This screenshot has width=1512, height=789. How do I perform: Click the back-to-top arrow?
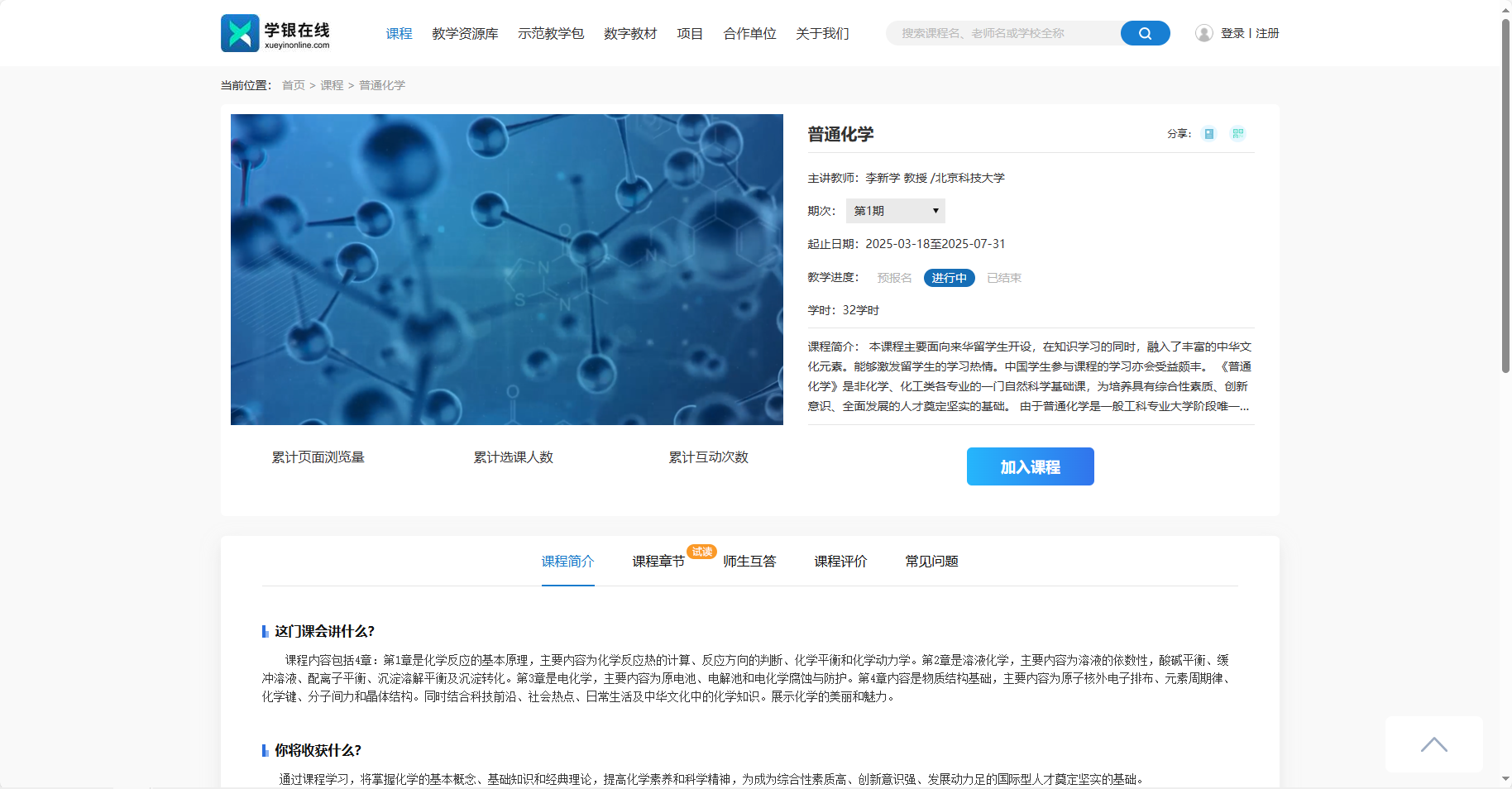pyautogui.click(x=1433, y=744)
